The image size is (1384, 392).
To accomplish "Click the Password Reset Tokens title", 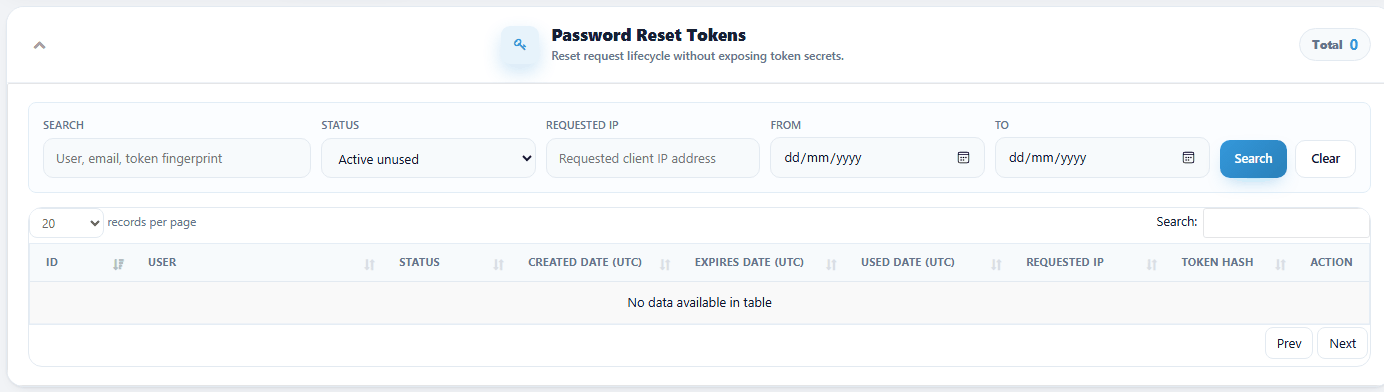I will pyautogui.click(x=649, y=35).
